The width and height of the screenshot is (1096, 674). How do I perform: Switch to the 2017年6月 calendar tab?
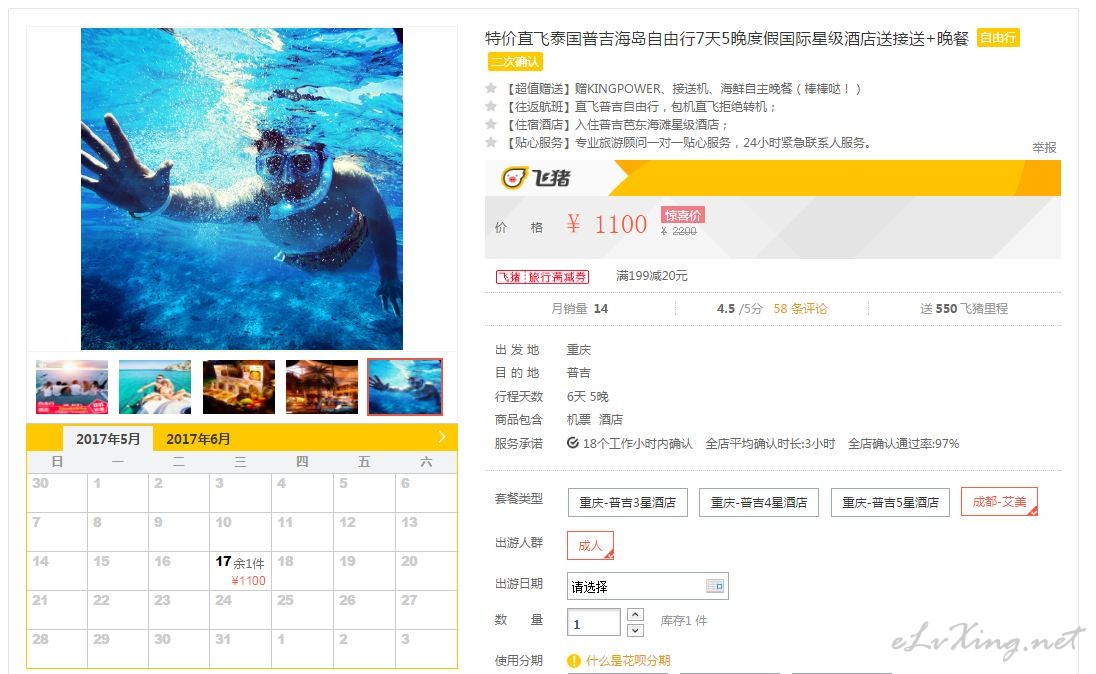pyautogui.click(x=198, y=439)
